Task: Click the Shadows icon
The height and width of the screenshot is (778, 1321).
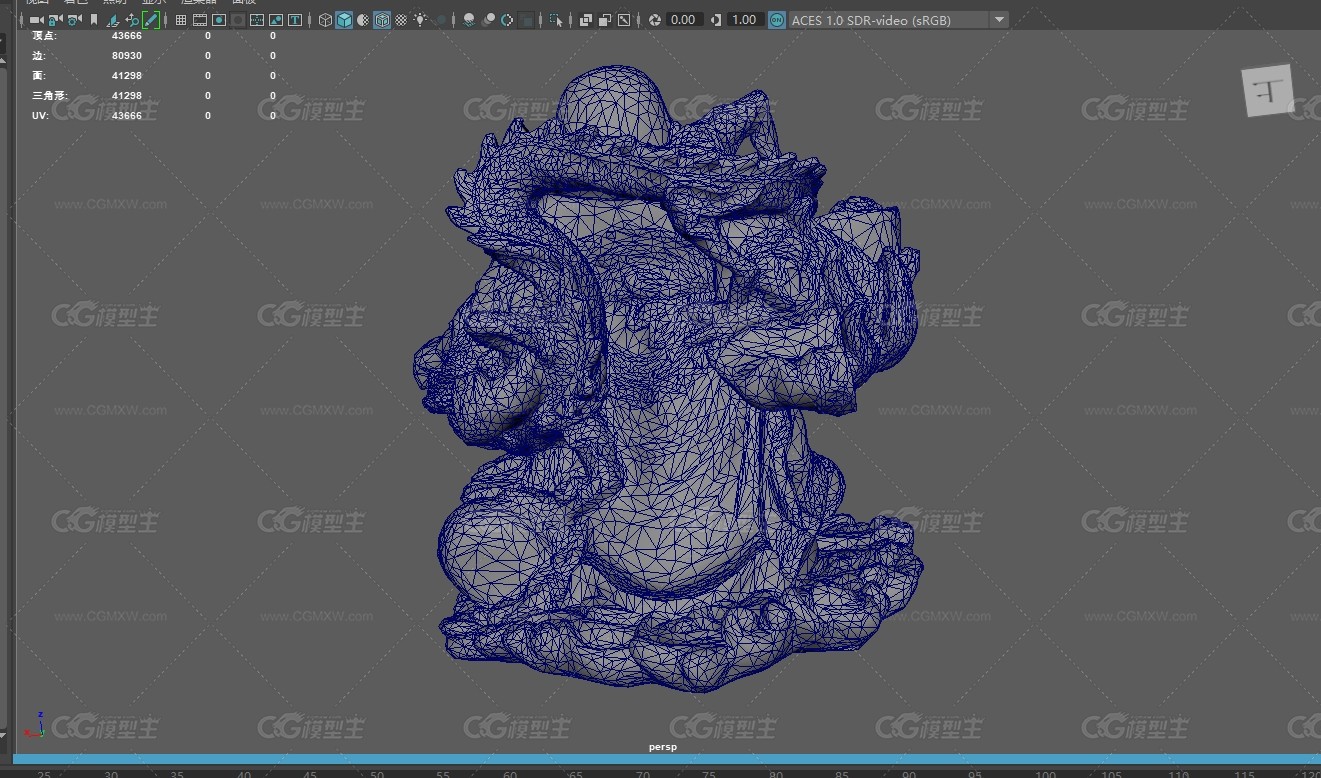Action: click(441, 20)
